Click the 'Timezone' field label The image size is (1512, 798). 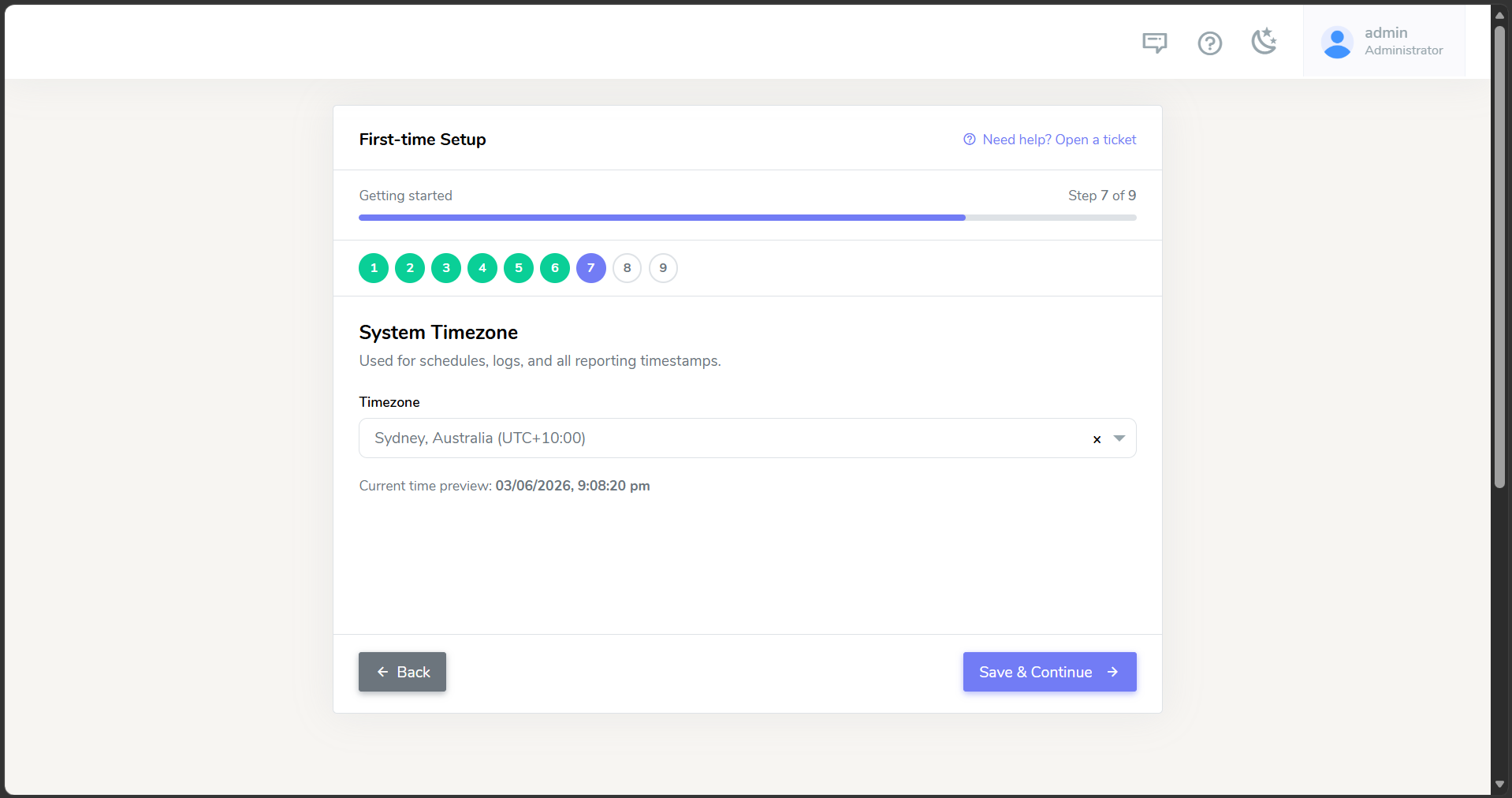click(389, 402)
